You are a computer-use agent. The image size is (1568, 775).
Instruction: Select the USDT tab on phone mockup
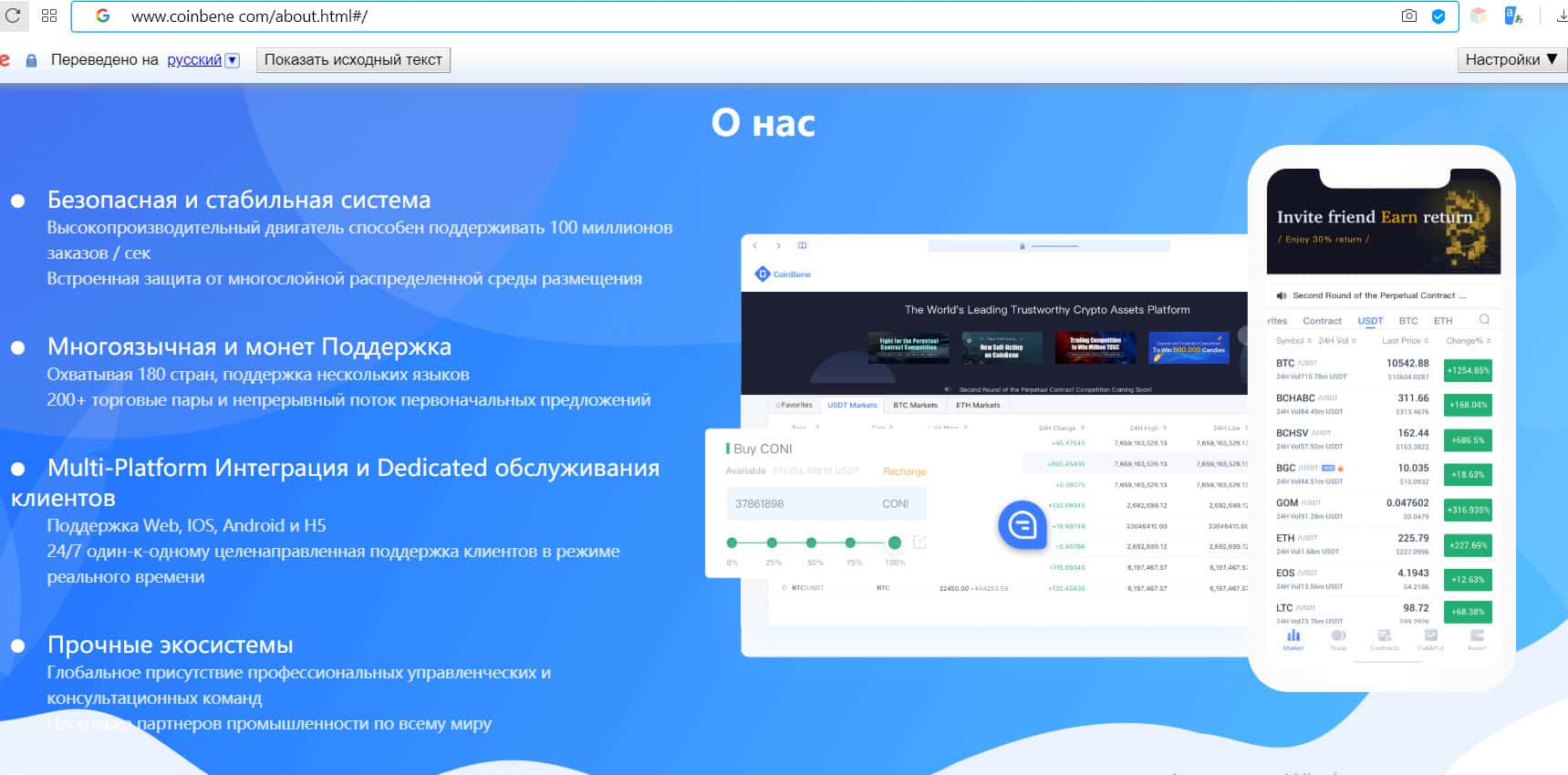(1370, 321)
